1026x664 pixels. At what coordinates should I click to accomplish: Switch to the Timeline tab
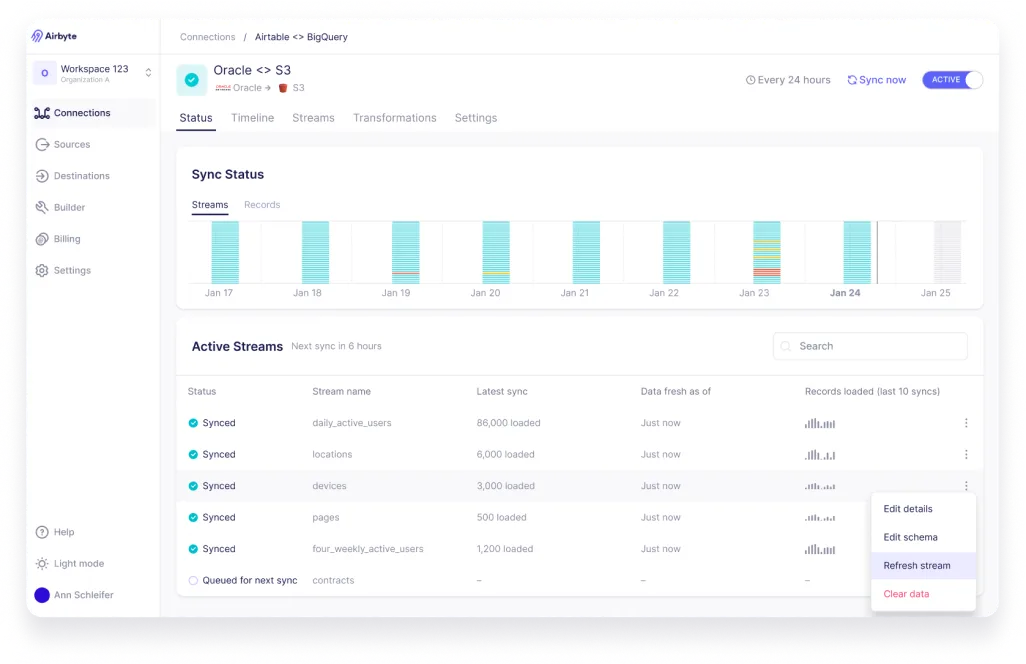pos(252,118)
